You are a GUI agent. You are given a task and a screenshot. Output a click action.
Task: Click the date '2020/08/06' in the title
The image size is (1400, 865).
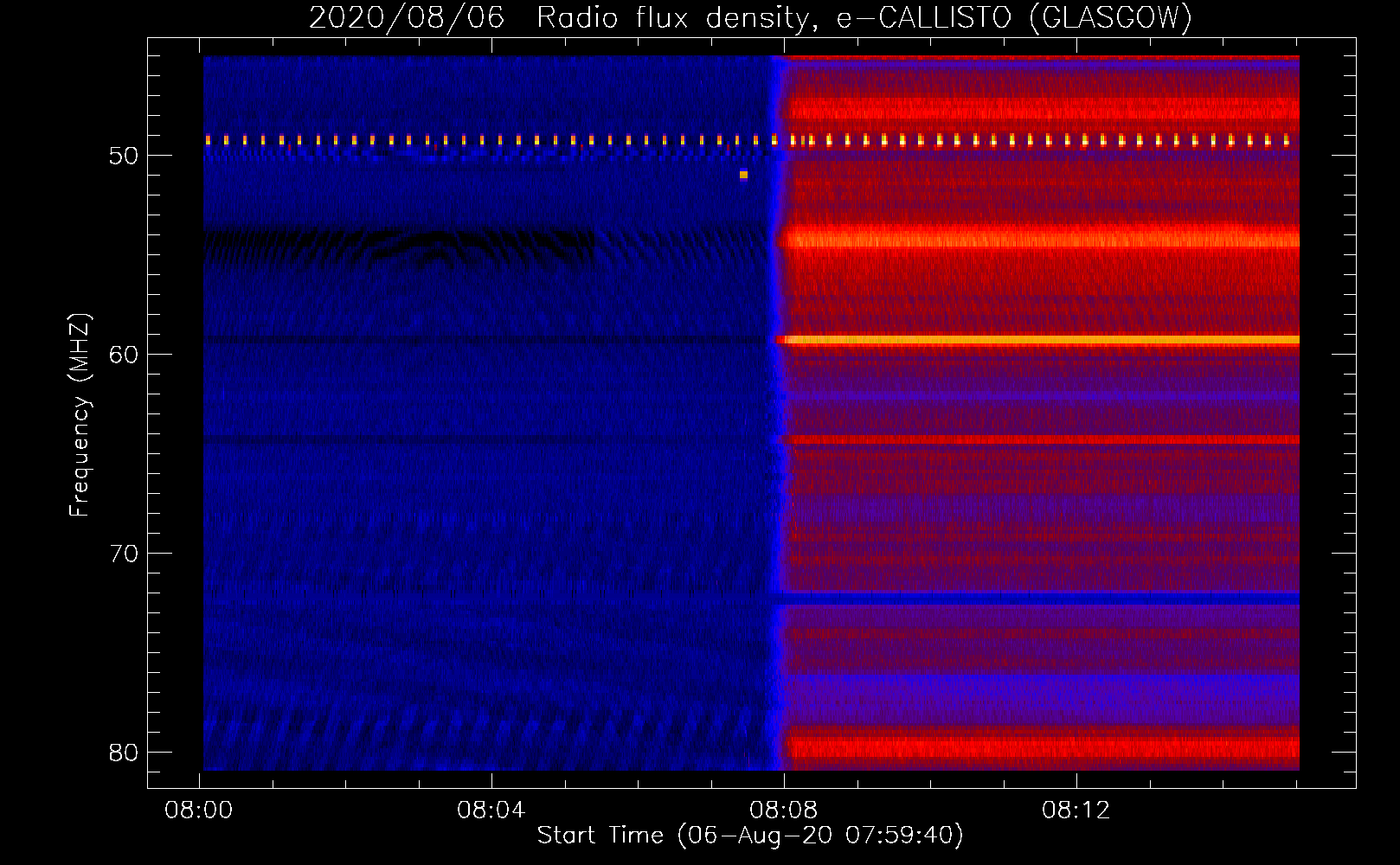407,17
